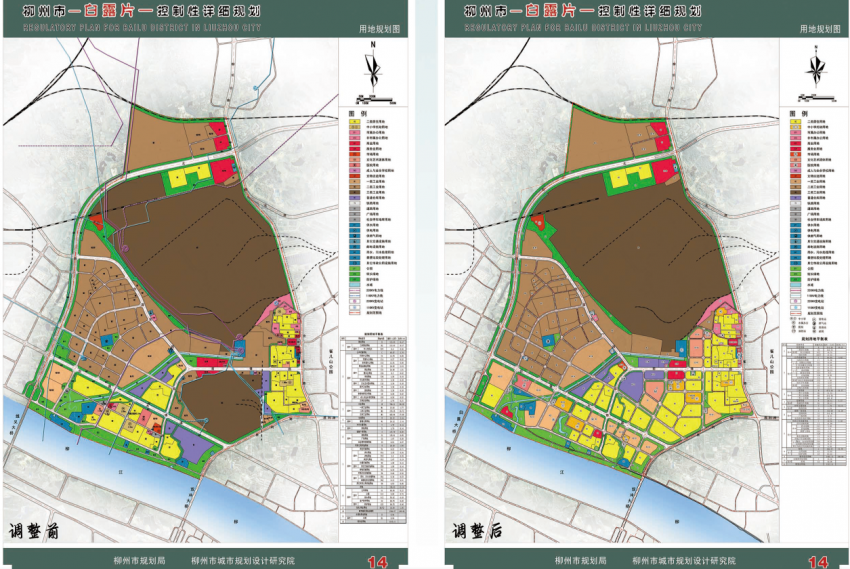Click the 雀儿山公园 label beside the 调整后 map
Image resolution: width=850 pixels, height=569 pixels.
click(771, 361)
